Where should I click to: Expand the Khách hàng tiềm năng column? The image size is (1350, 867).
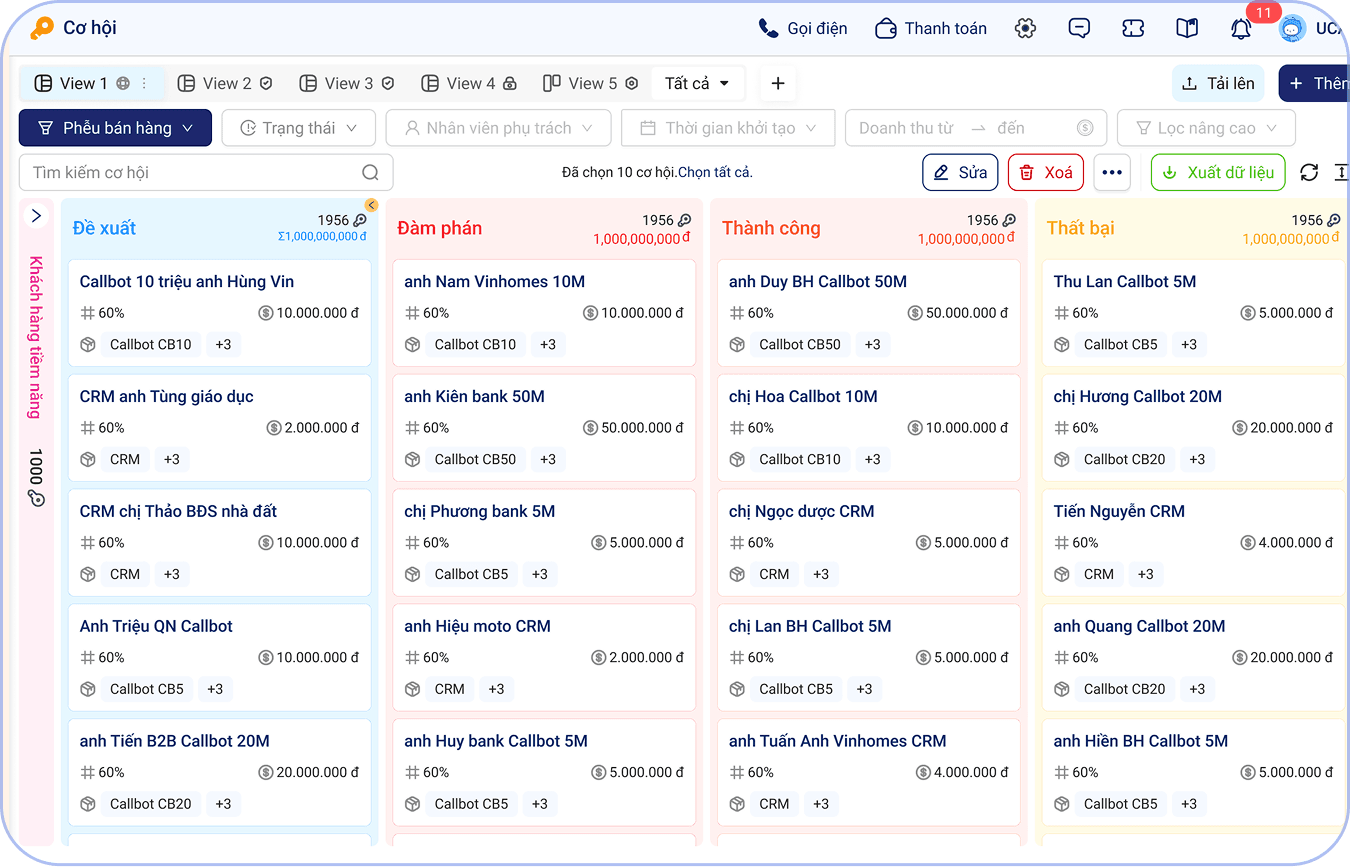(36, 216)
